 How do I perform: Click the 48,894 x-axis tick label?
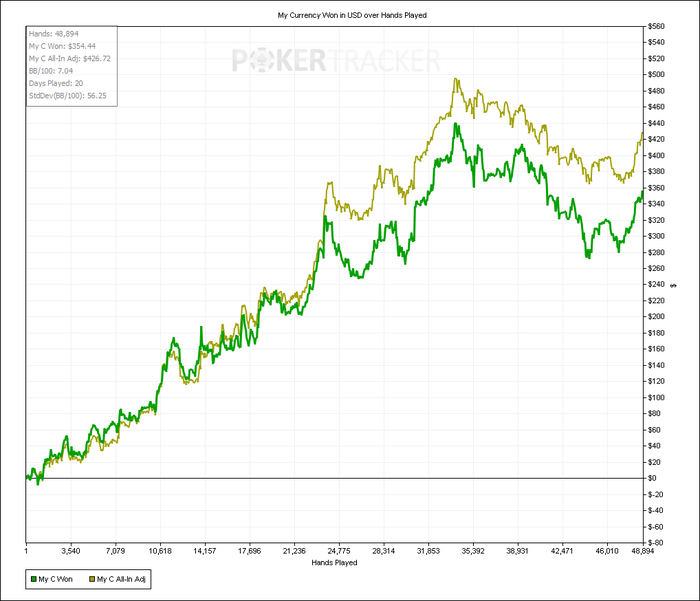642,551
